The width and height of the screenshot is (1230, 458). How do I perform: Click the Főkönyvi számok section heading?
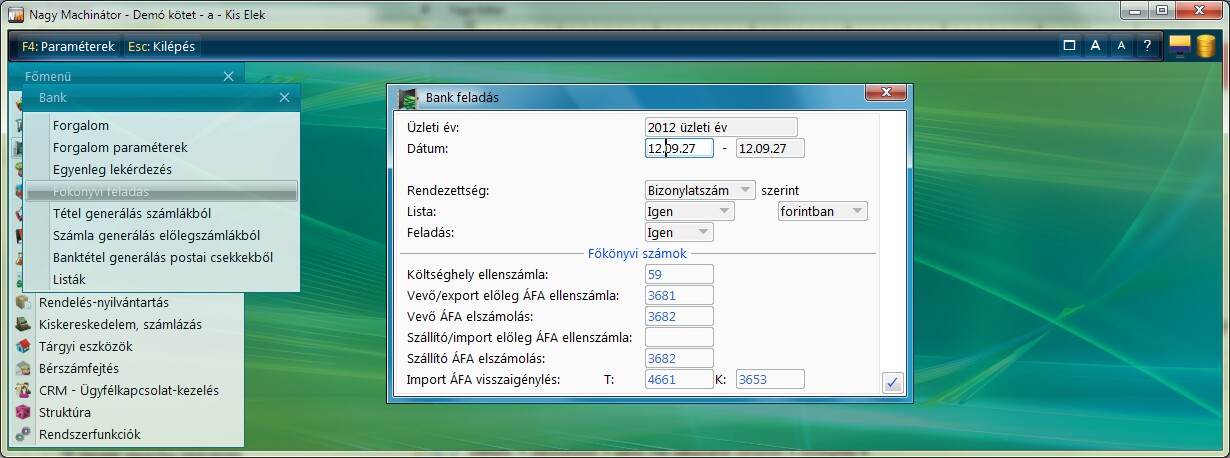pyautogui.click(x=636, y=253)
